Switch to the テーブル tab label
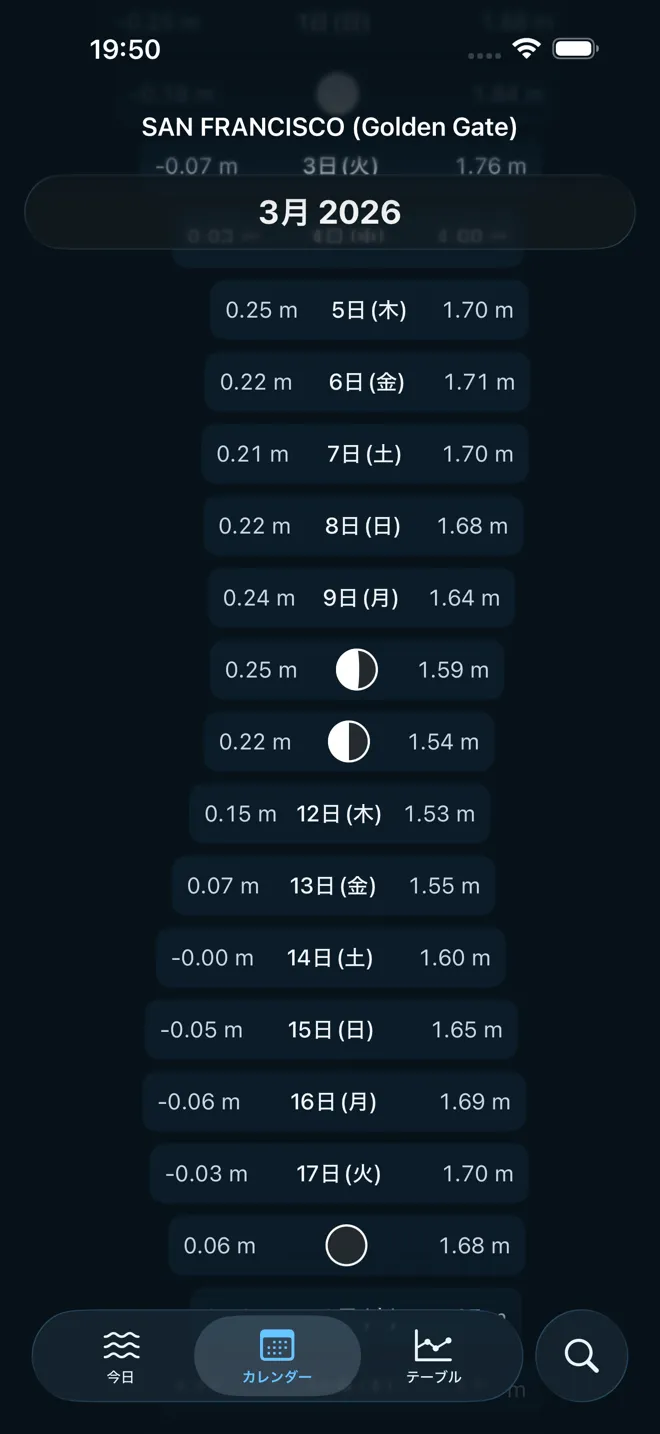This screenshot has height=1434, width=660. pyautogui.click(x=433, y=1377)
